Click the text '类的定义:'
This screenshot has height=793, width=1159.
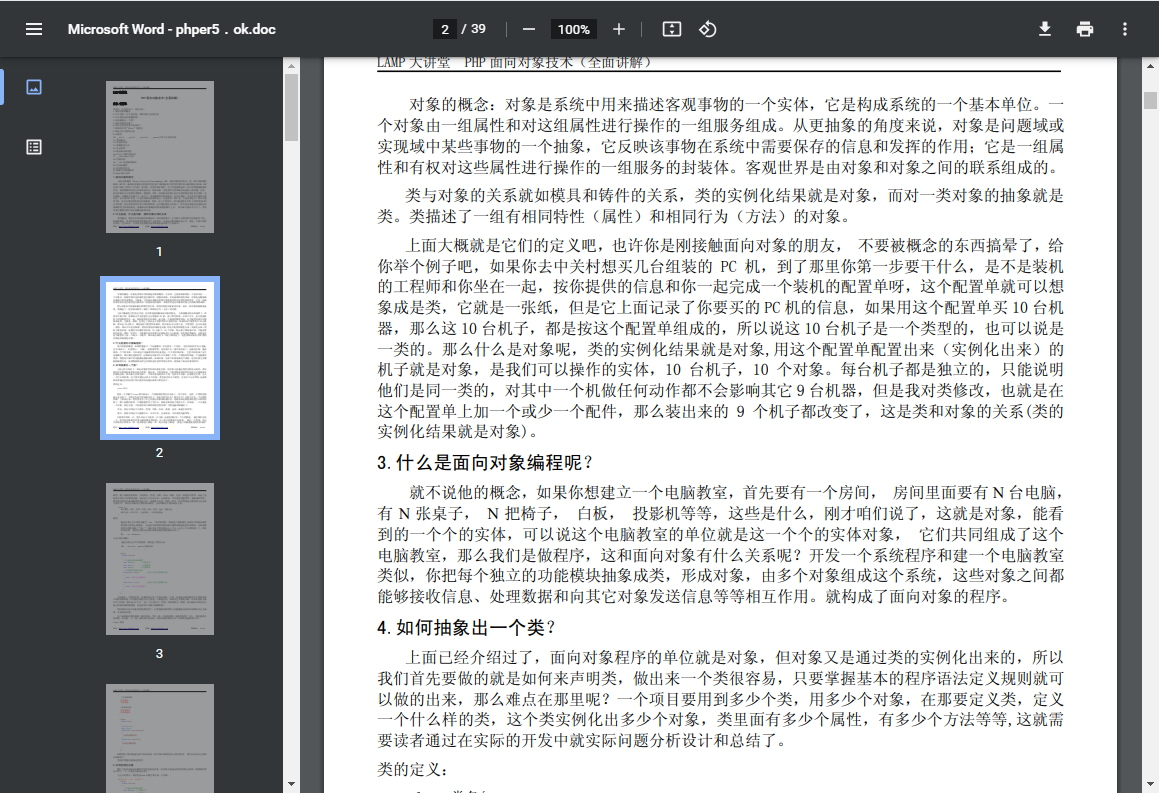pos(412,770)
